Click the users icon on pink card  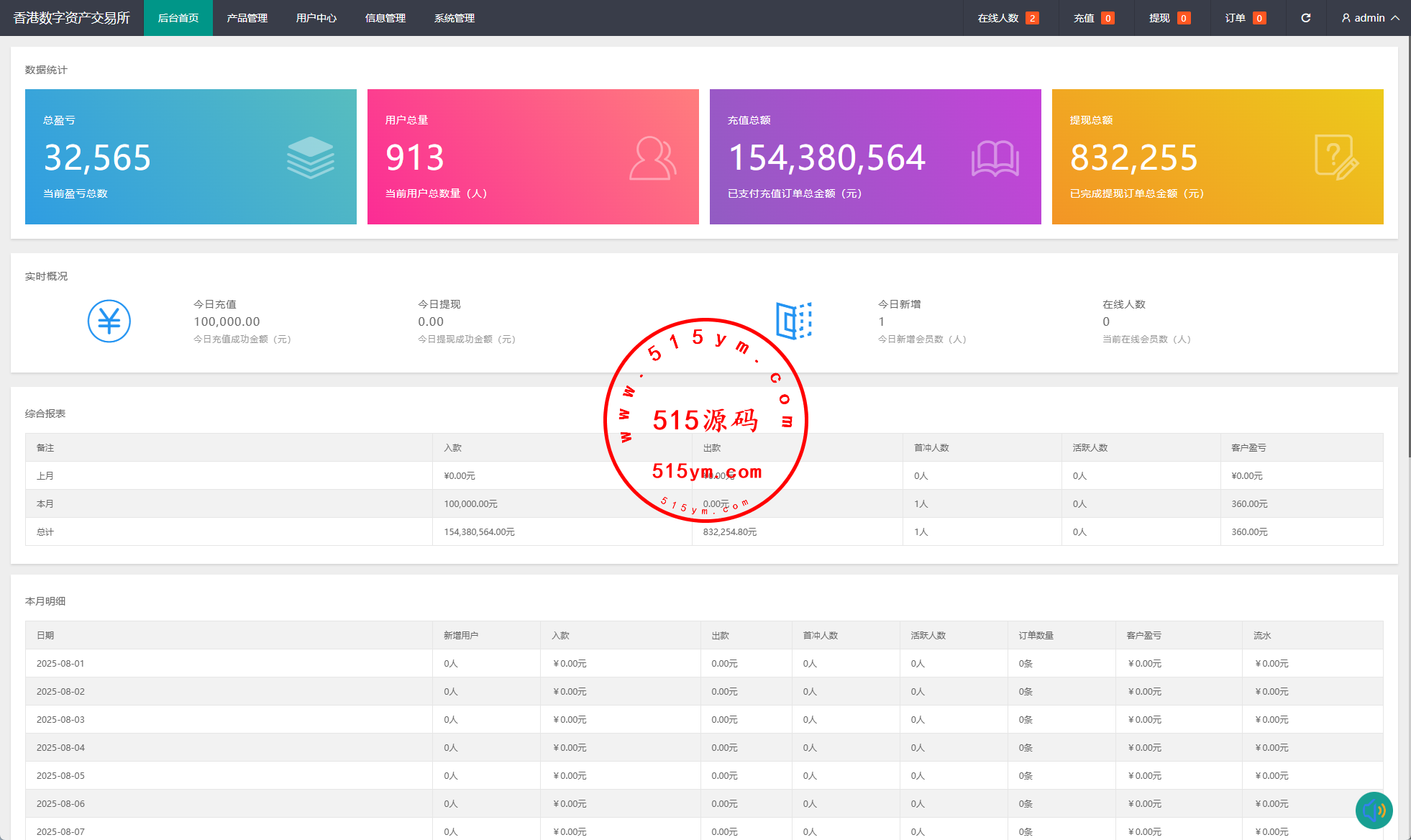[652, 158]
